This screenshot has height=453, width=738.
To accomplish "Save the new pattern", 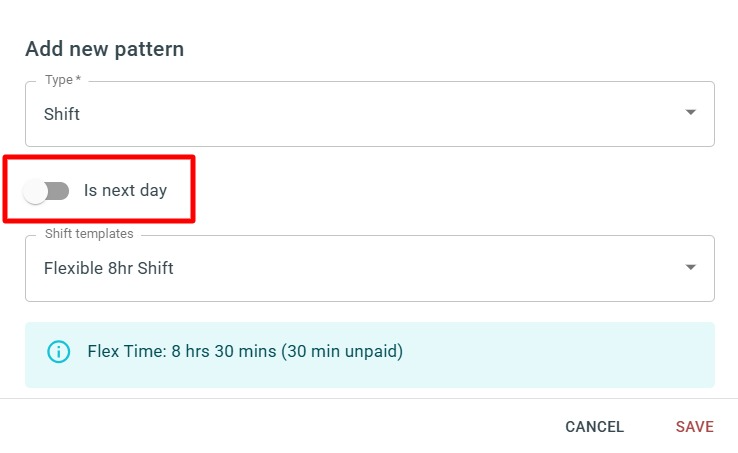I will 695,427.
